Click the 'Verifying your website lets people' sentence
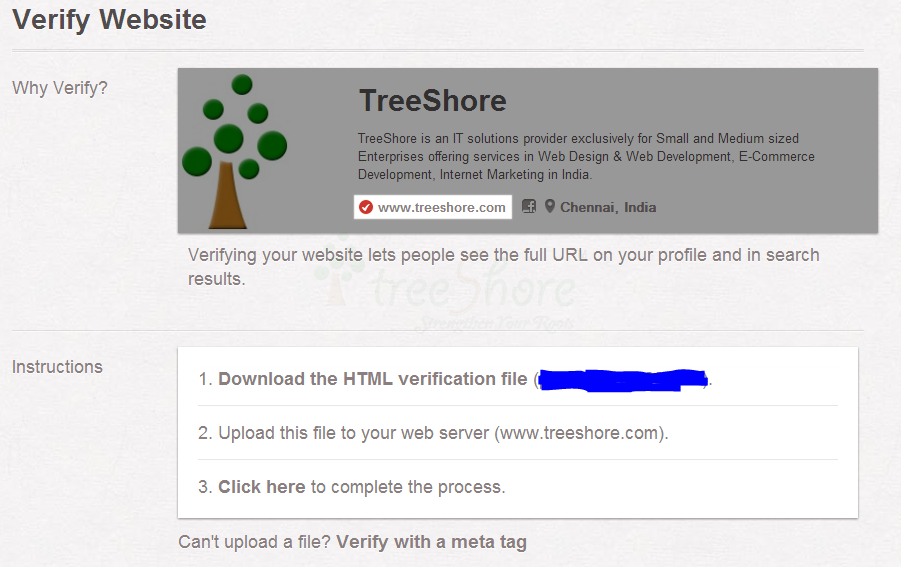Viewport: 901px width, 567px height. [504, 267]
